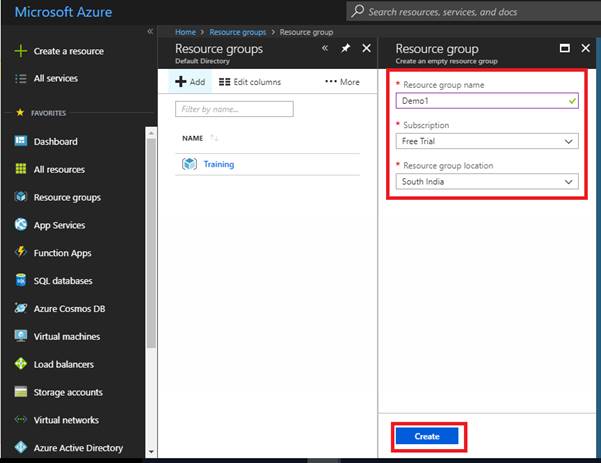The width and height of the screenshot is (601, 463).
Task: Go to Home breadcrumb
Action: 186,32
